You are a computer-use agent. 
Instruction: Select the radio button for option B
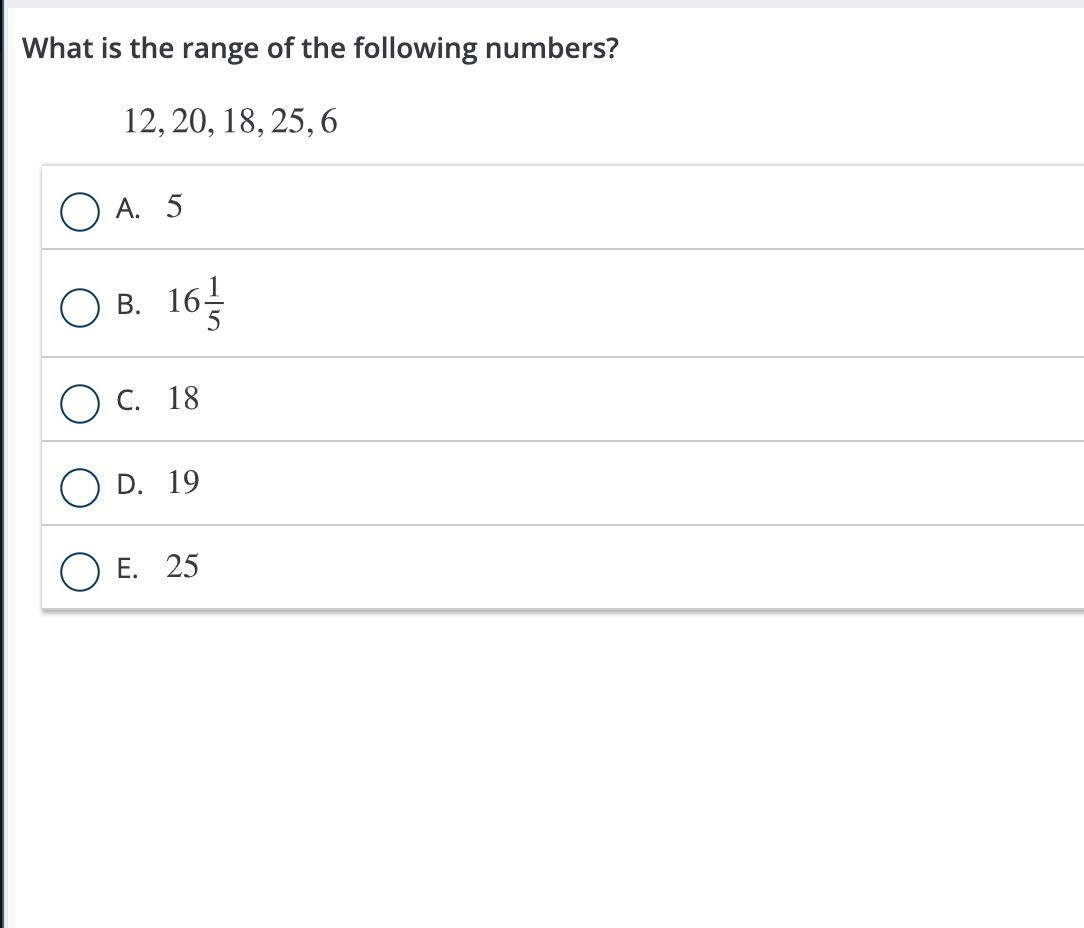point(79,308)
